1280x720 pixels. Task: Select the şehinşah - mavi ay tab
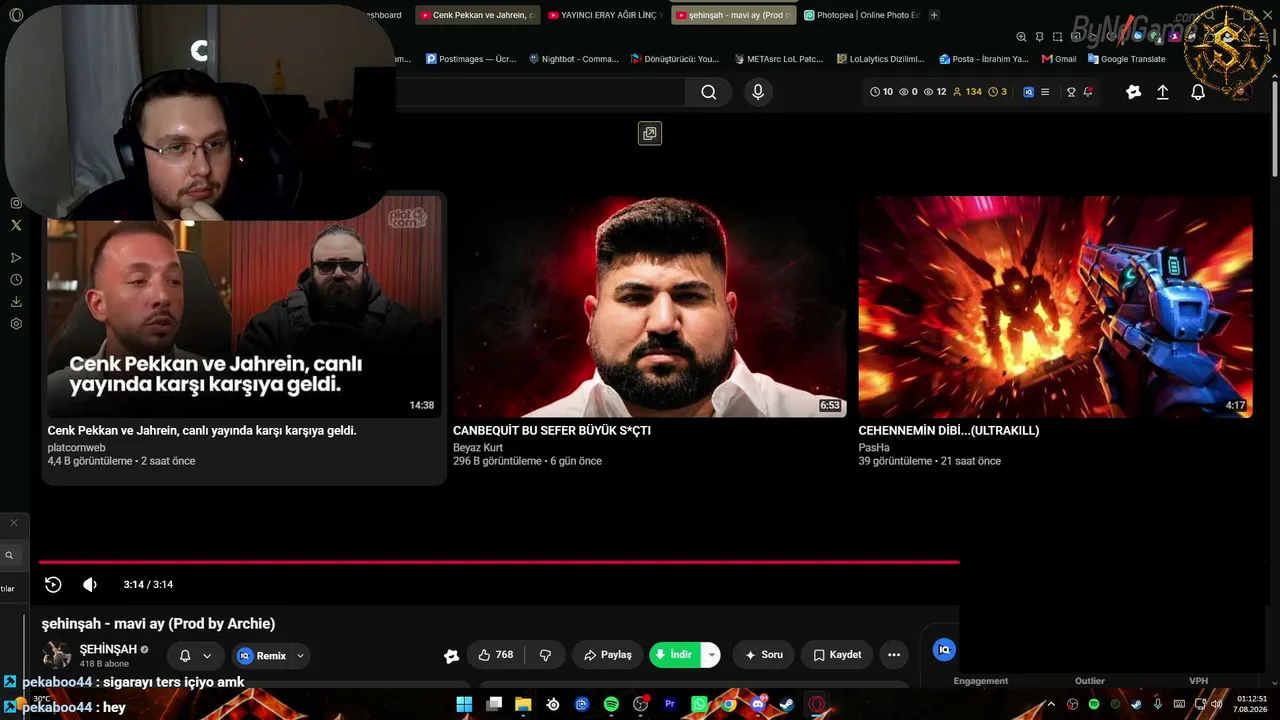pos(733,15)
